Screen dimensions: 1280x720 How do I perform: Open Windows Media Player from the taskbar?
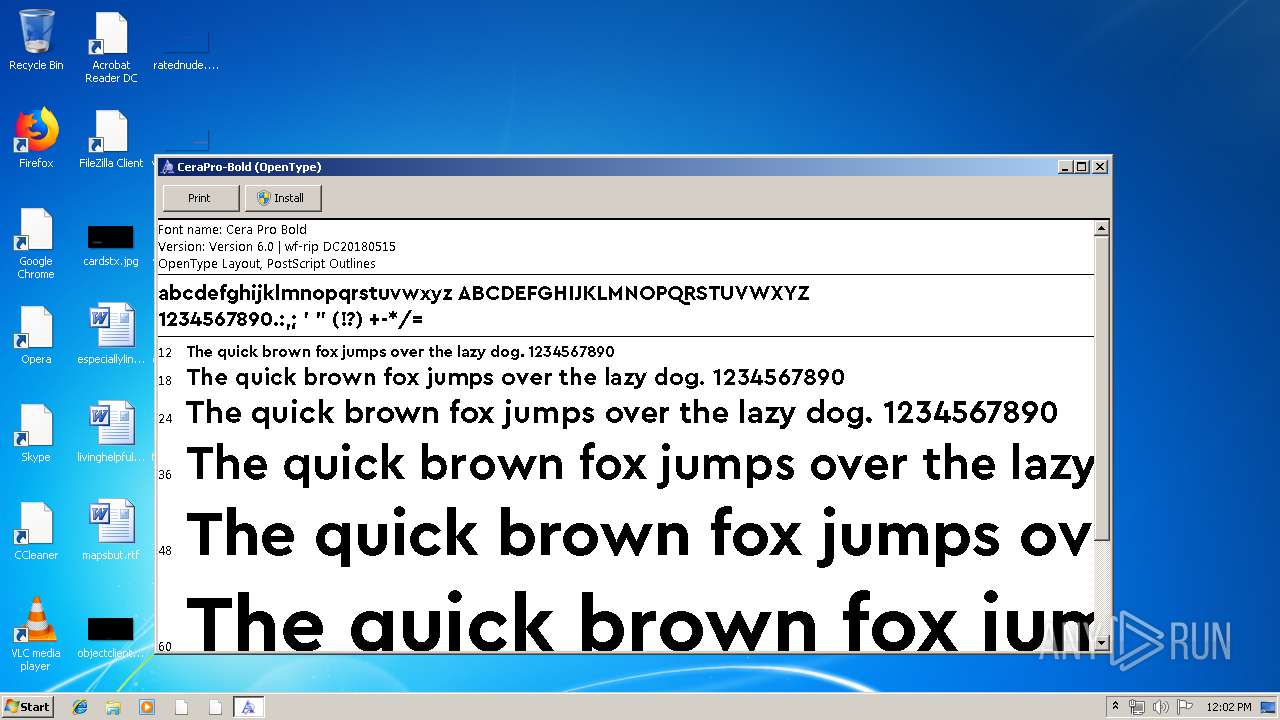pyautogui.click(x=147, y=707)
